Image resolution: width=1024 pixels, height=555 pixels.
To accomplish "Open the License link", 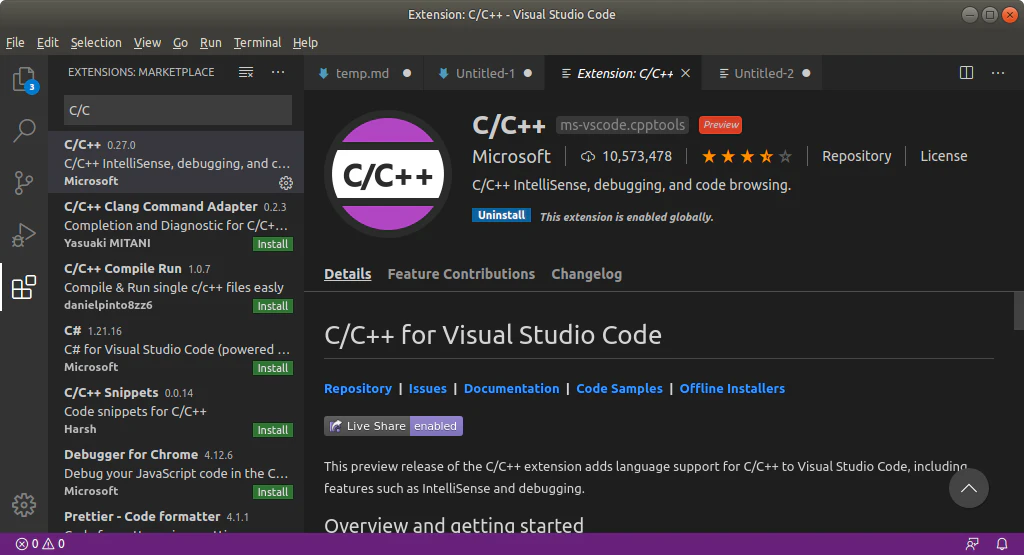I will pyautogui.click(x=944, y=156).
